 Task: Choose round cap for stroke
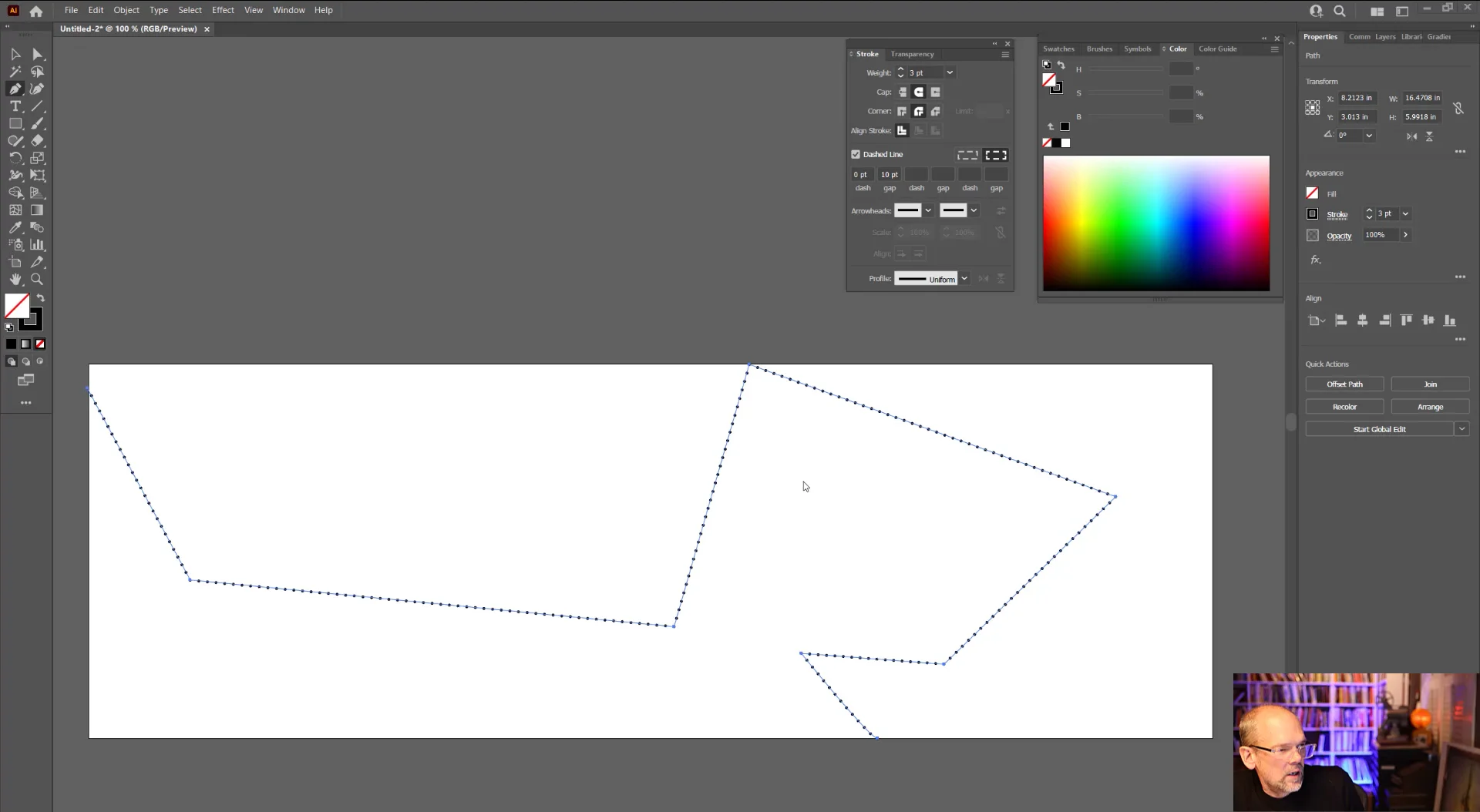[919, 92]
